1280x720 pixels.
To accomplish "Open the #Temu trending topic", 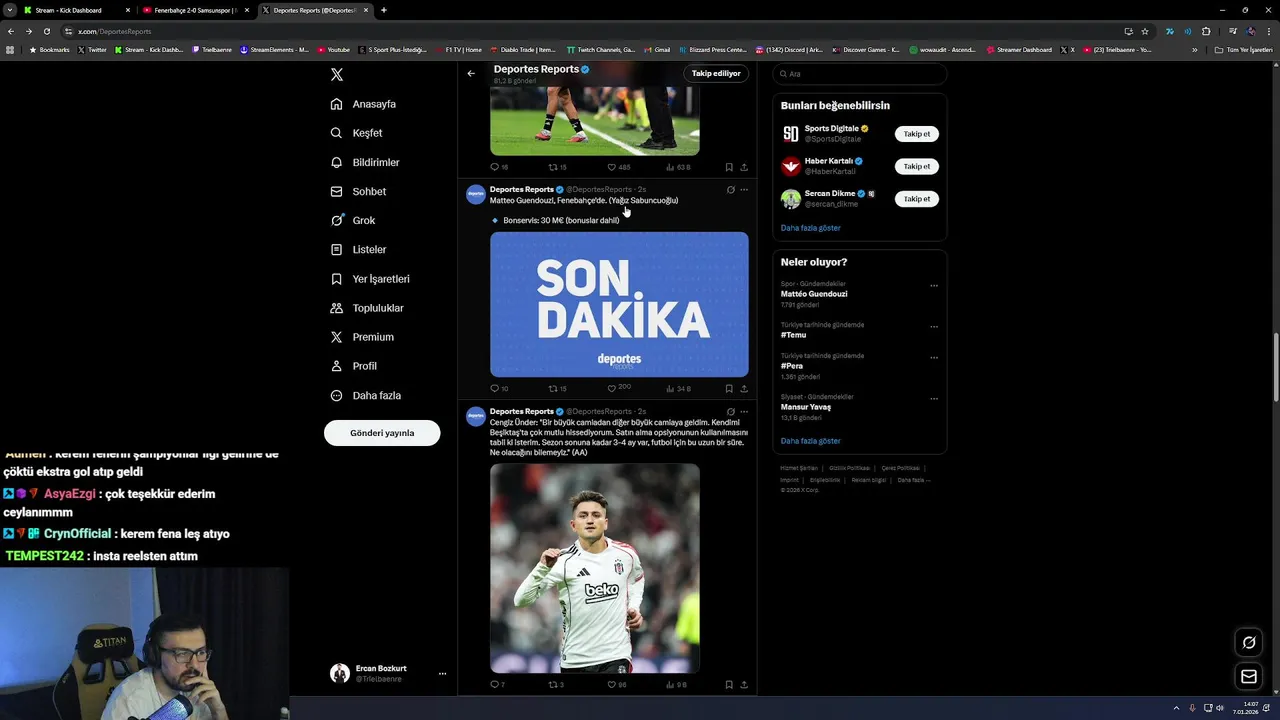I will [x=793, y=335].
